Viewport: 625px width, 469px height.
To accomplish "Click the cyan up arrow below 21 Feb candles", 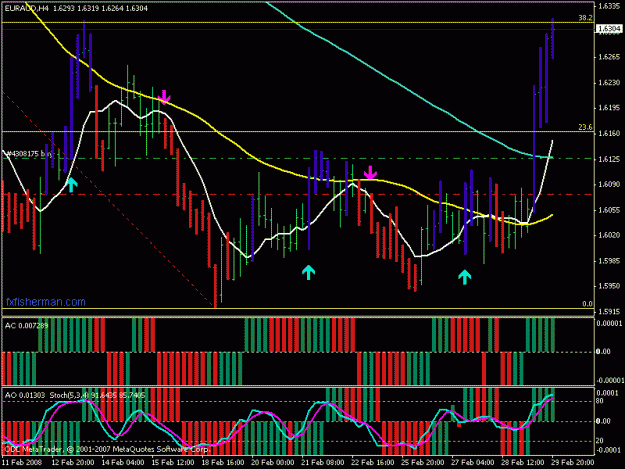I will click(x=308, y=272).
